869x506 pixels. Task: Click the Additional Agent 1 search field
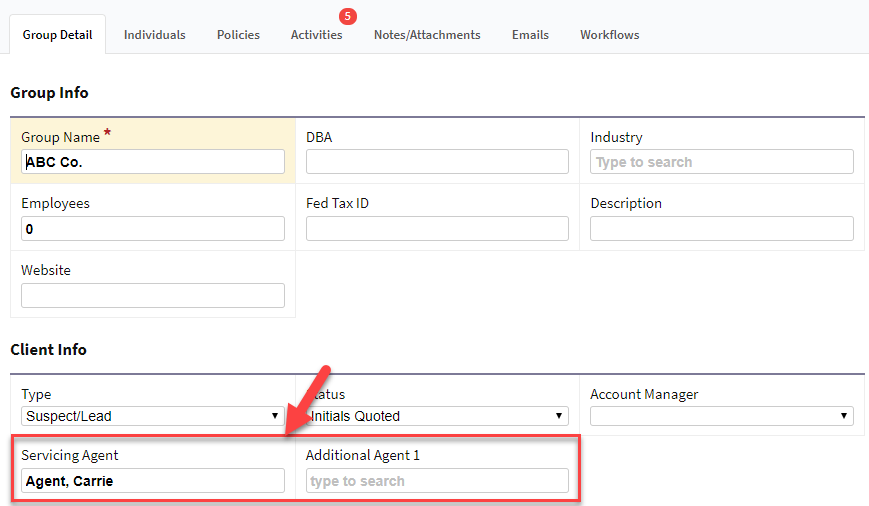pyautogui.click(x=437, y=481)
